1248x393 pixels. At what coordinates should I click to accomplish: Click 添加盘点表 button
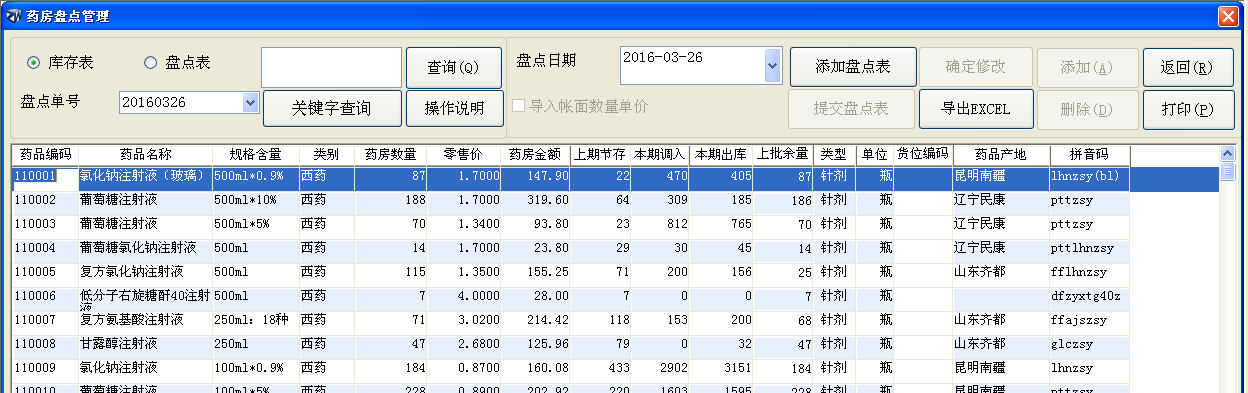click(852, 67)
